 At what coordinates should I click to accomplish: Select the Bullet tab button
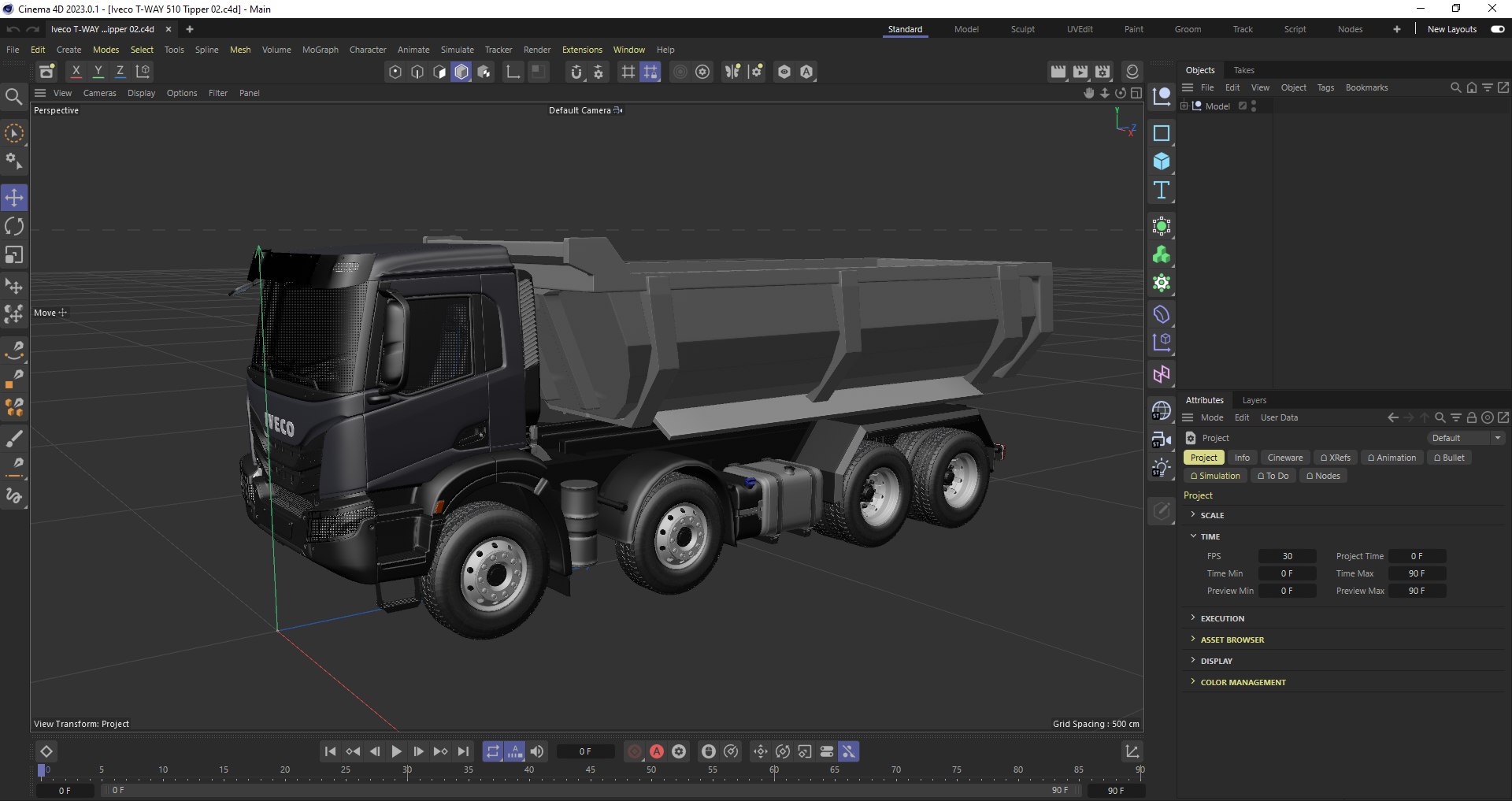(1450, 458)
